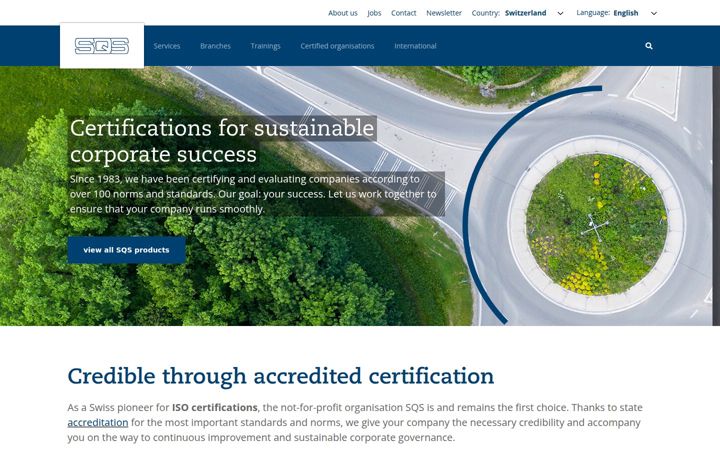The width and height of the screenshot is (720, 450).
Task: Open the Branches menu
Action: click(215, 46)
